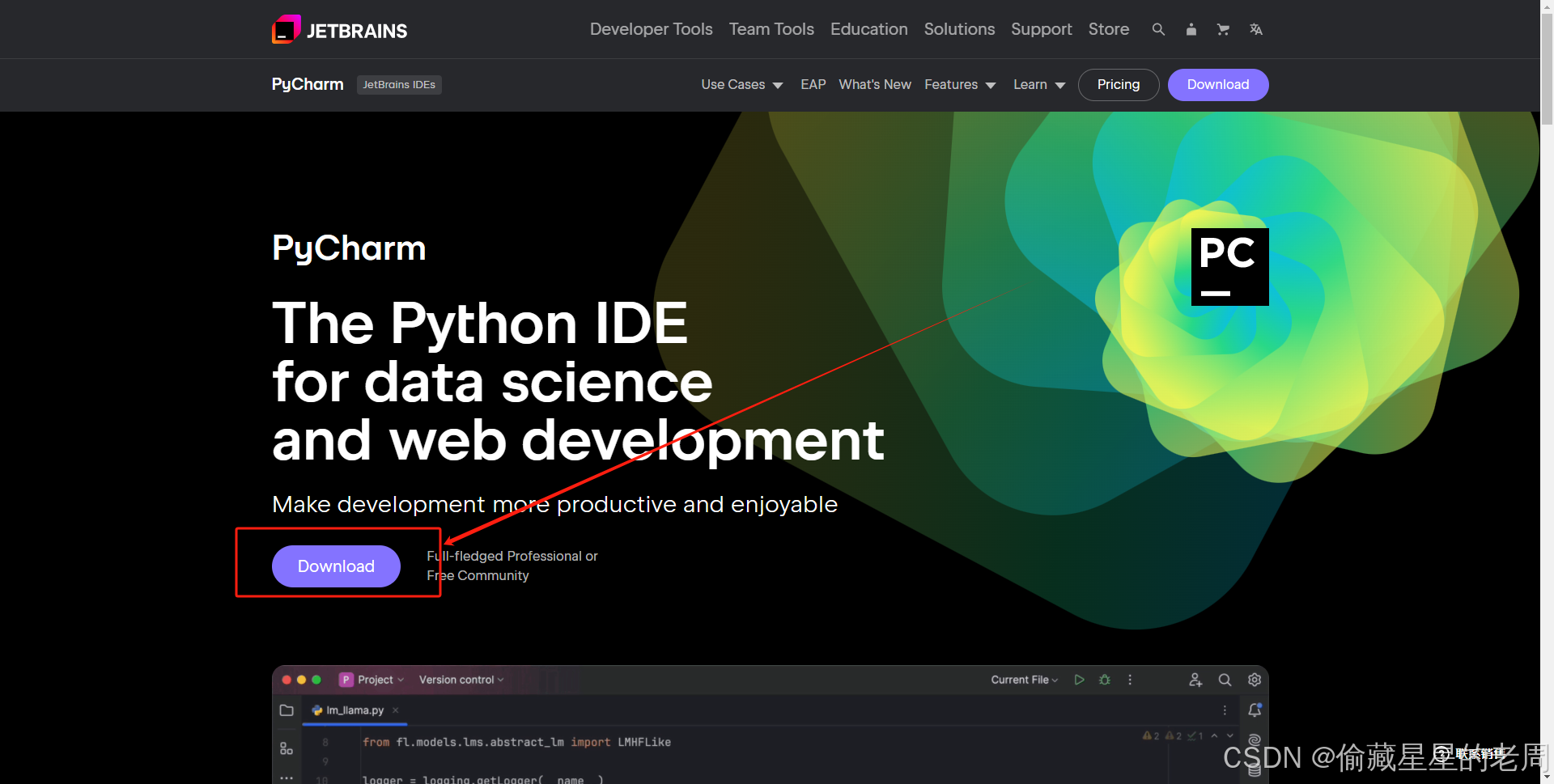The height and width of the screenshot is (784, 1554).
Task: Click the Debug bug icon in preview
Action: [x=1105, y=680]
